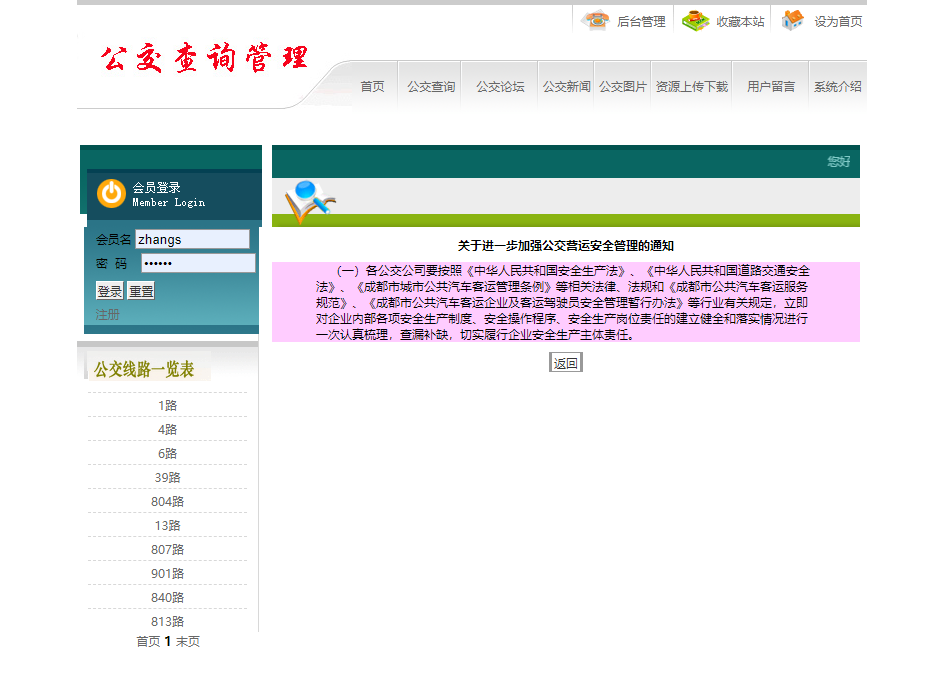926x686 pixels.
Task: Select bus route 804路
Action: (168, 502)
